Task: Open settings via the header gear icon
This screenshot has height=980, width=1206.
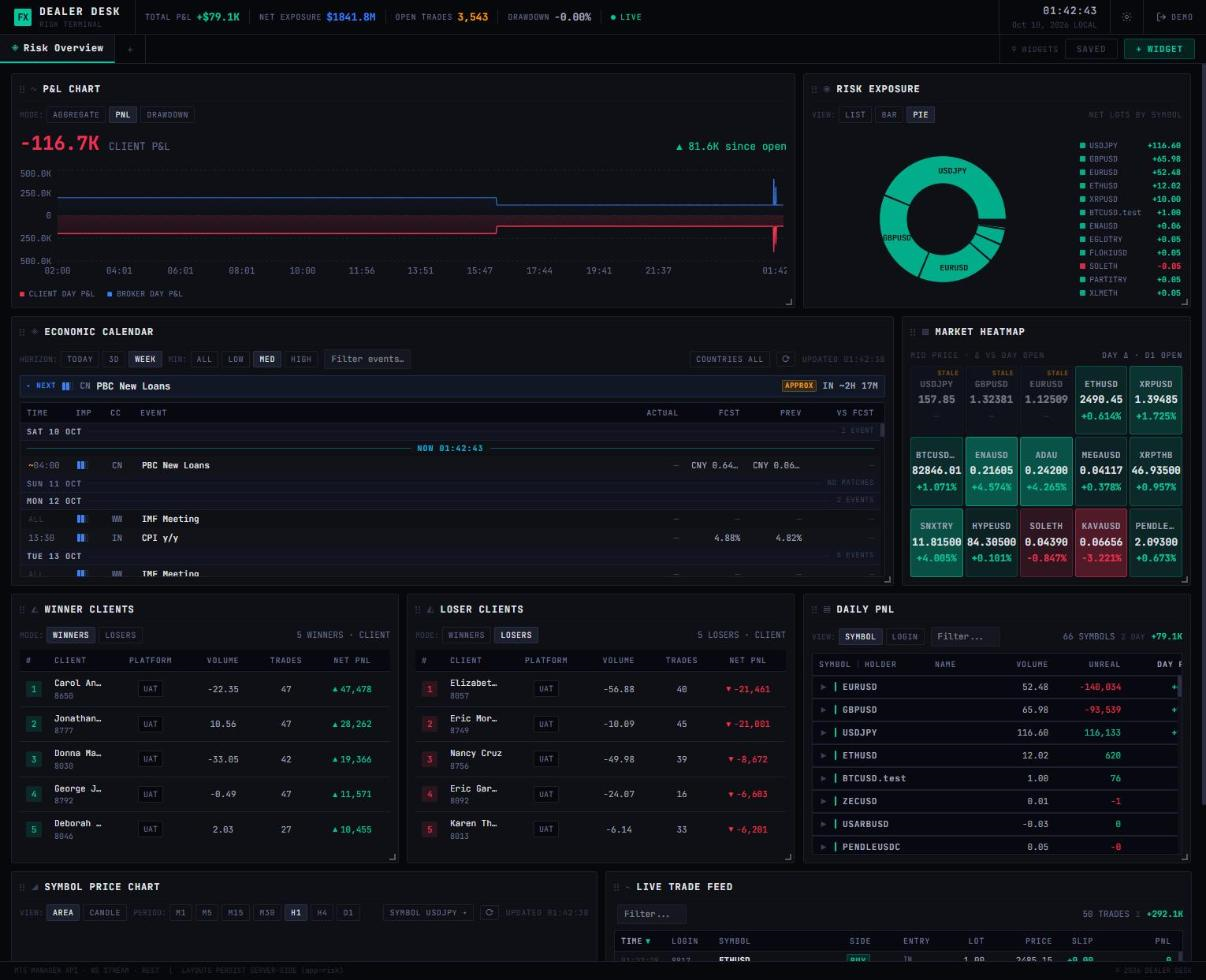Action: pyautogui.click(x=1127, y=17)
